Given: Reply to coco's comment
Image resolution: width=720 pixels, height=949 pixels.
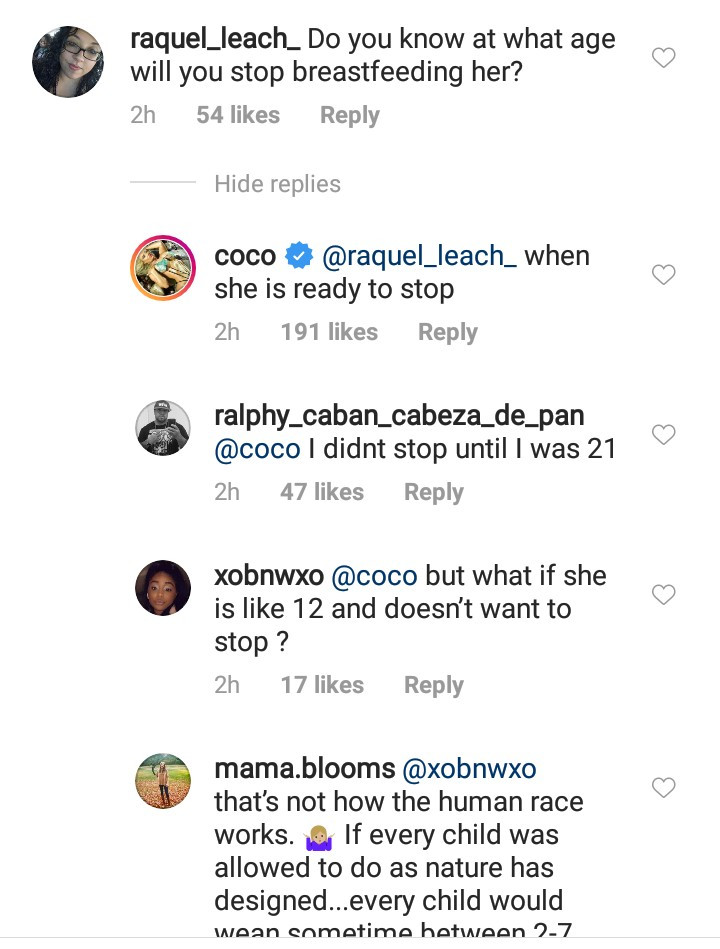Looking at the screenshot, I should [x=447, y=332].
